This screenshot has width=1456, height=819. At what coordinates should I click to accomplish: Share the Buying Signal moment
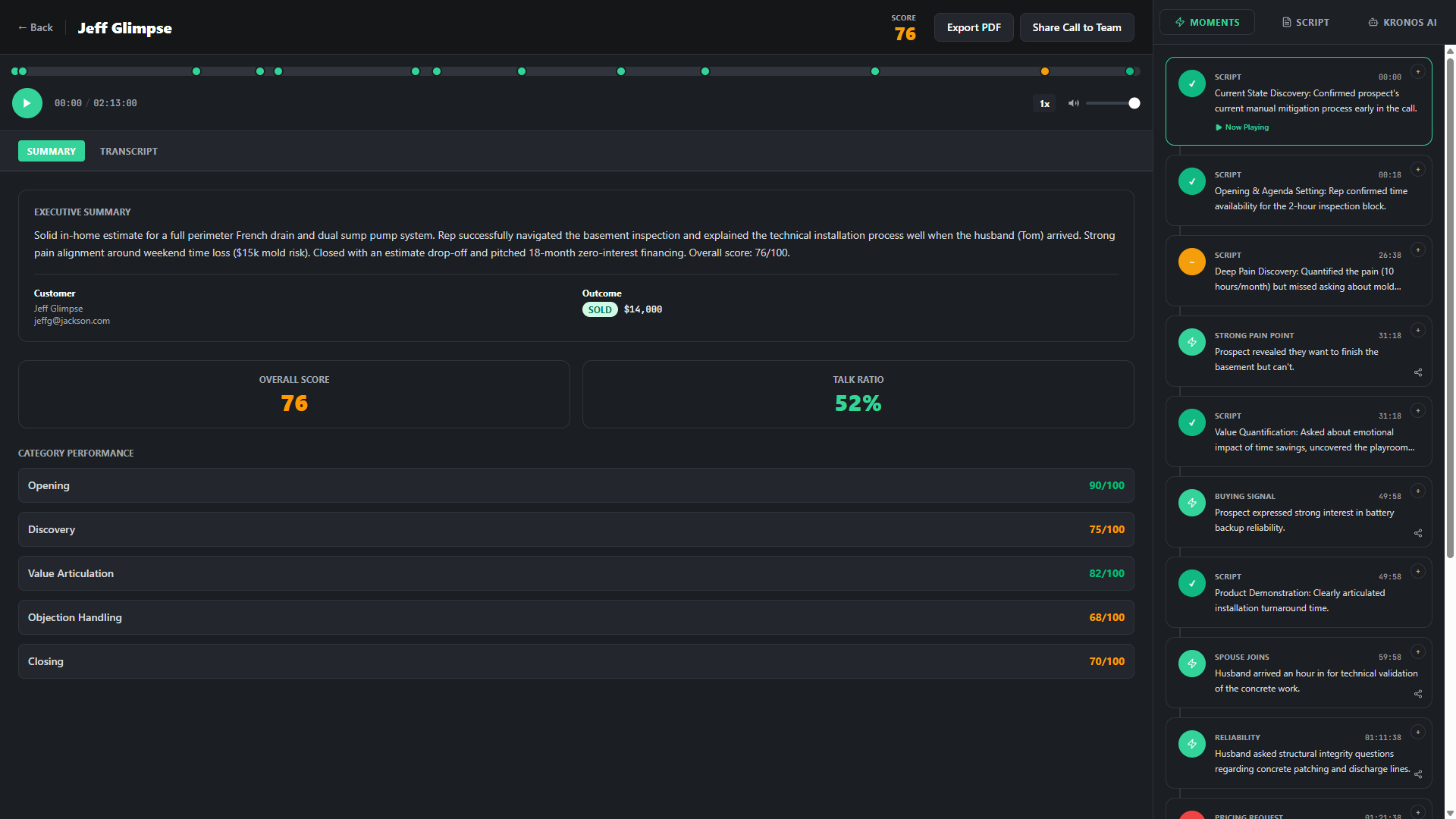[1417, 533]
